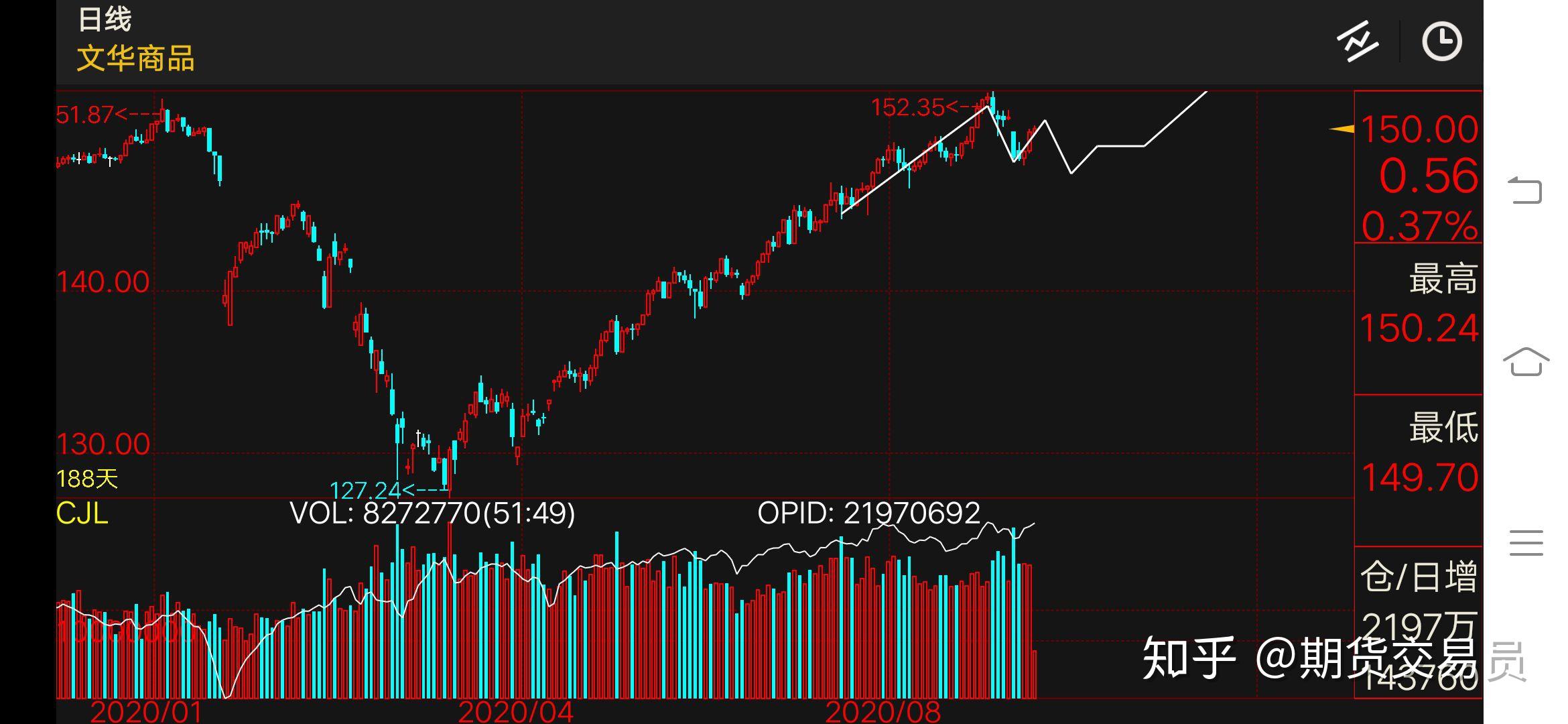Tap the 0.37% change percentage
Image resolution: width=1568 pixels, height=724 pixels.
(1419, 226)
